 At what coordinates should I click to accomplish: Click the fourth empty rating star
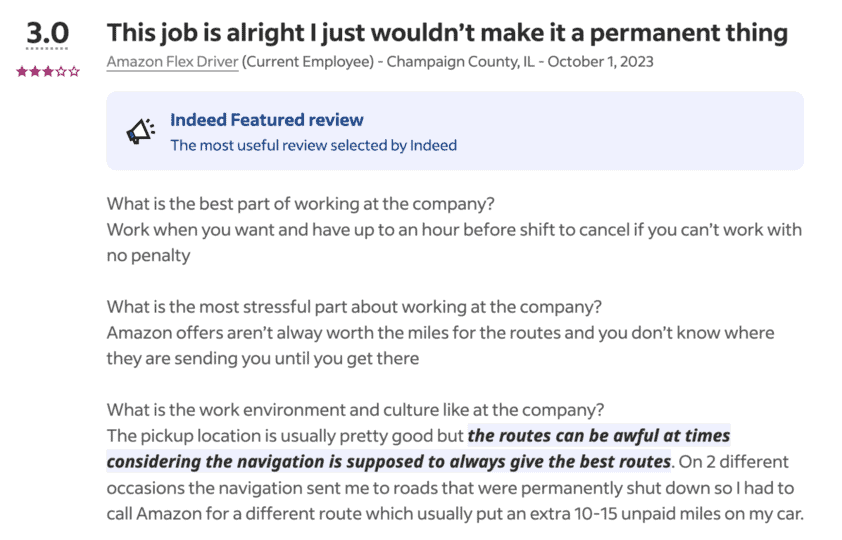pos(60,72)
